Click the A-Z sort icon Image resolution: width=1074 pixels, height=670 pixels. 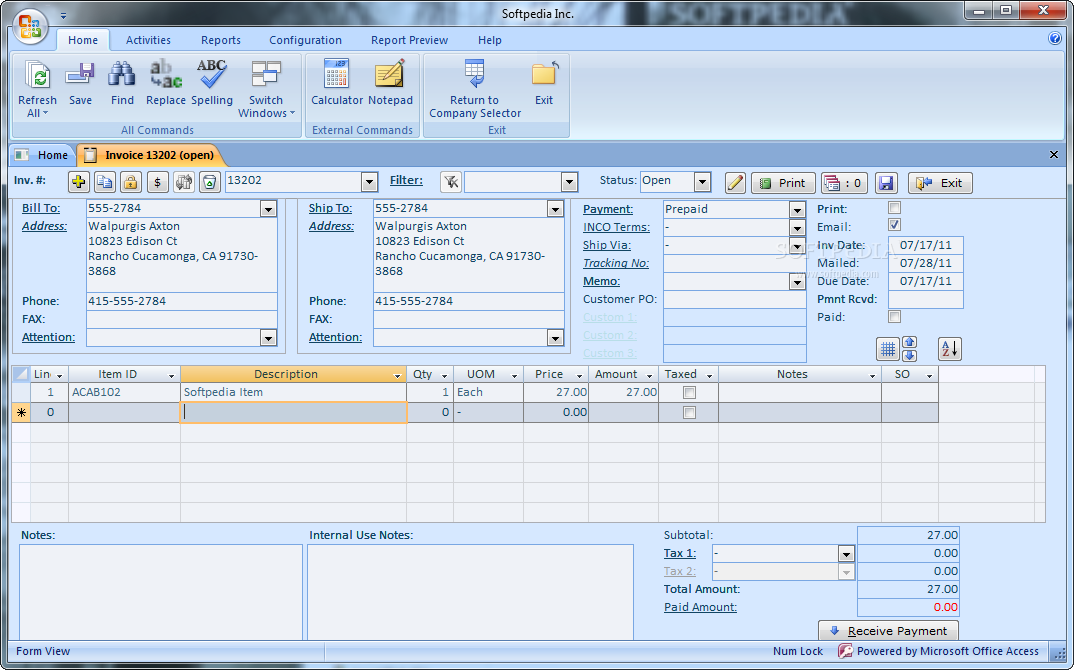pyautogui.click(x=950, y=349)
